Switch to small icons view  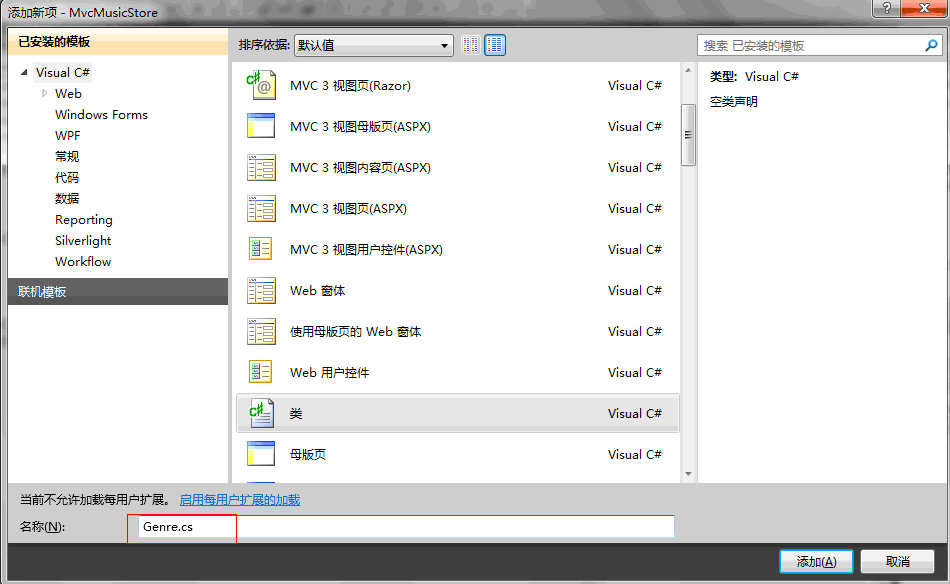pyautogui.click(x=471, y=45)
